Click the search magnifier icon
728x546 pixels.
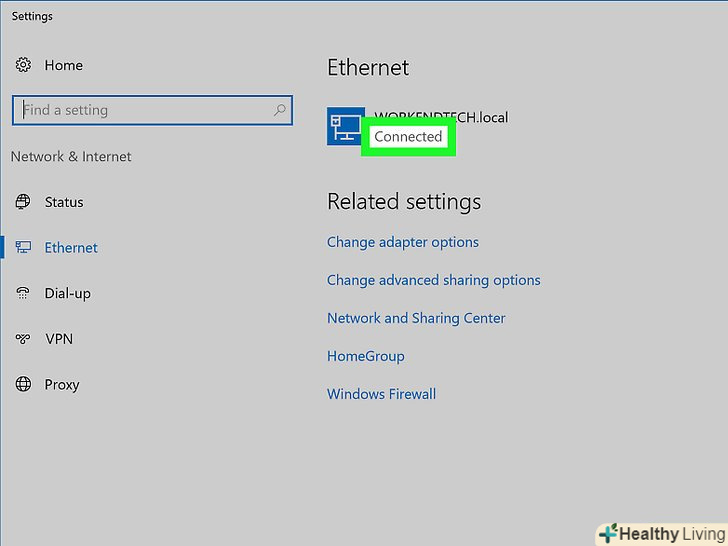click(280, 110)
